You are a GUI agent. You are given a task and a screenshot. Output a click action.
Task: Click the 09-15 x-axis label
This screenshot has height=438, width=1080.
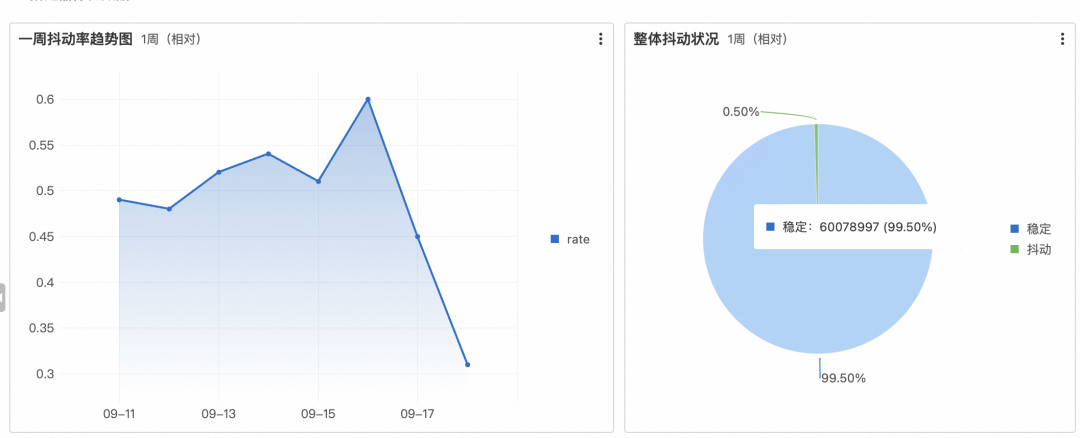pos(318,414)
